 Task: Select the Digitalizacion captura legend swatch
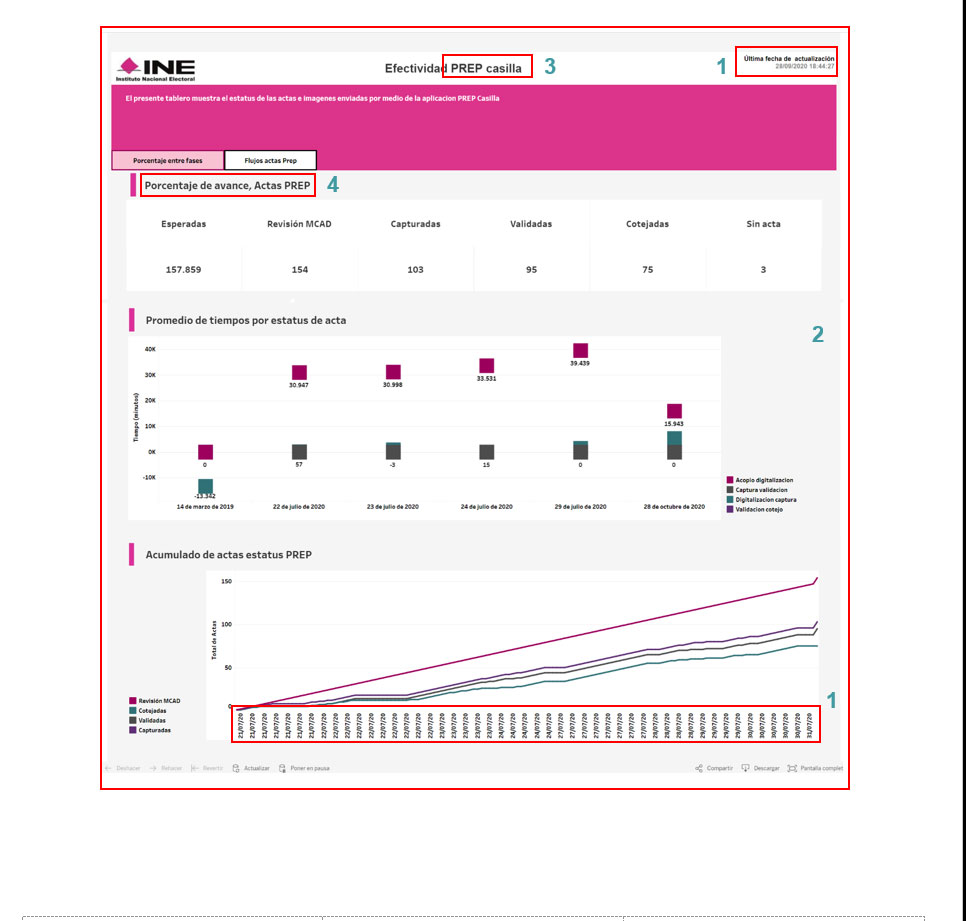[x=729, y=499]
